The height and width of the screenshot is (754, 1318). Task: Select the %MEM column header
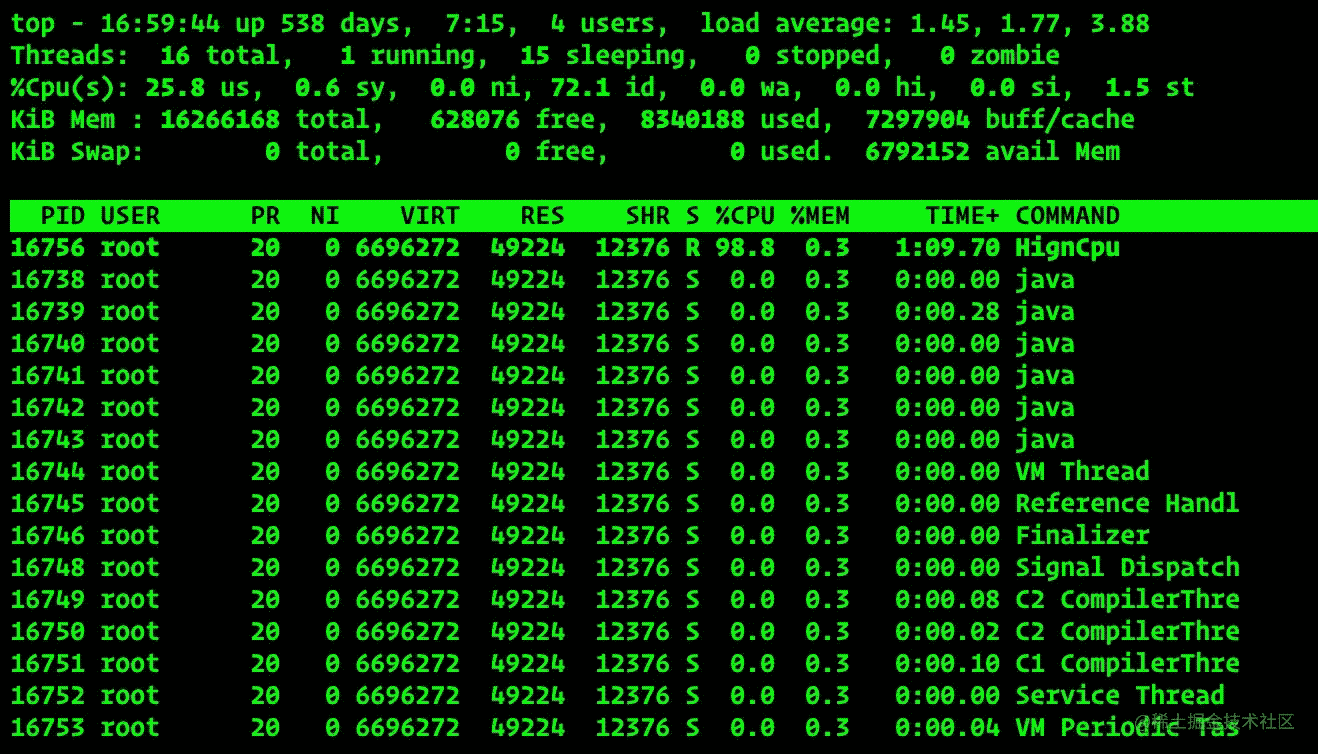[819, 216]
